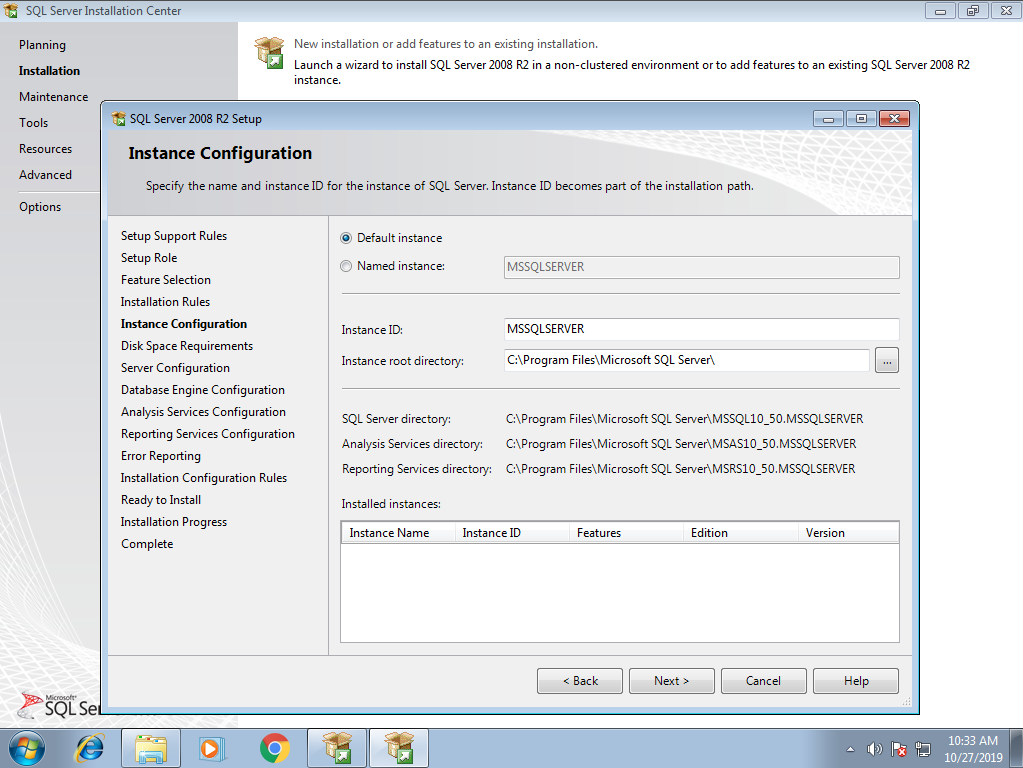This screenshot has height=768, width=1023.
Task: Click the Windows Start button
Action: click(x=27, y=748)
